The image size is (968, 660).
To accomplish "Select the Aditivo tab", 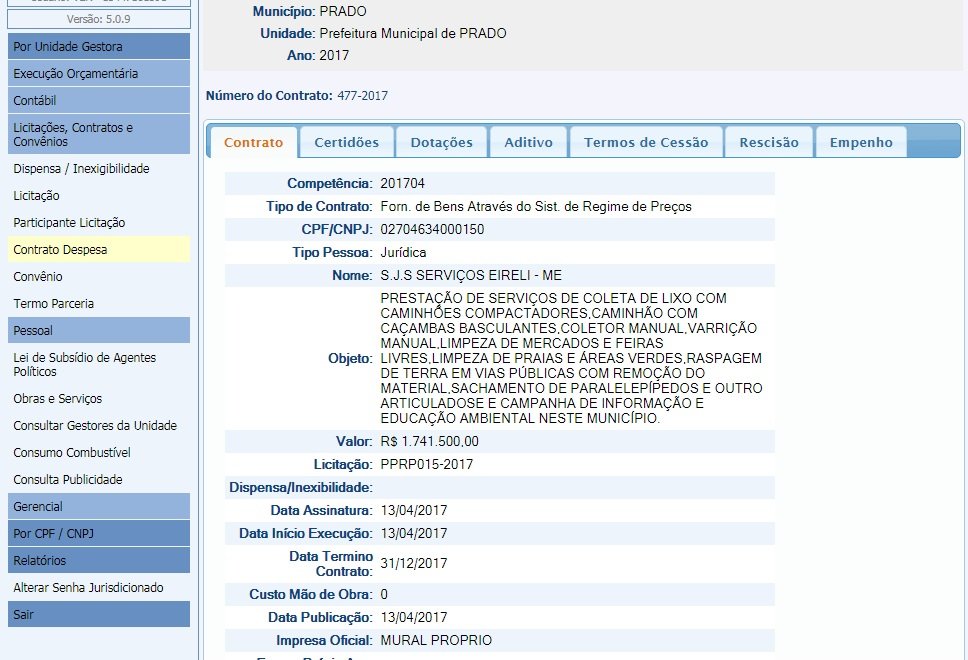I will point(528,142).
